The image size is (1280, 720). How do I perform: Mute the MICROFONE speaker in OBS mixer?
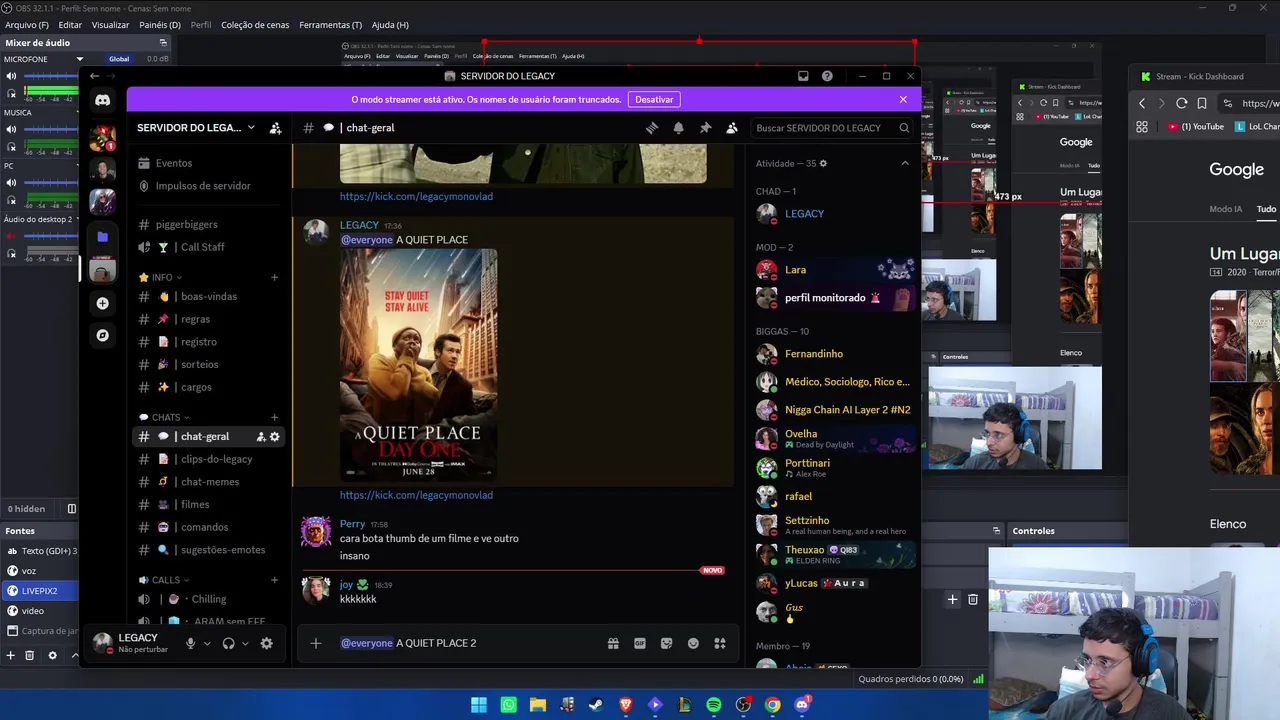[12, 76]
